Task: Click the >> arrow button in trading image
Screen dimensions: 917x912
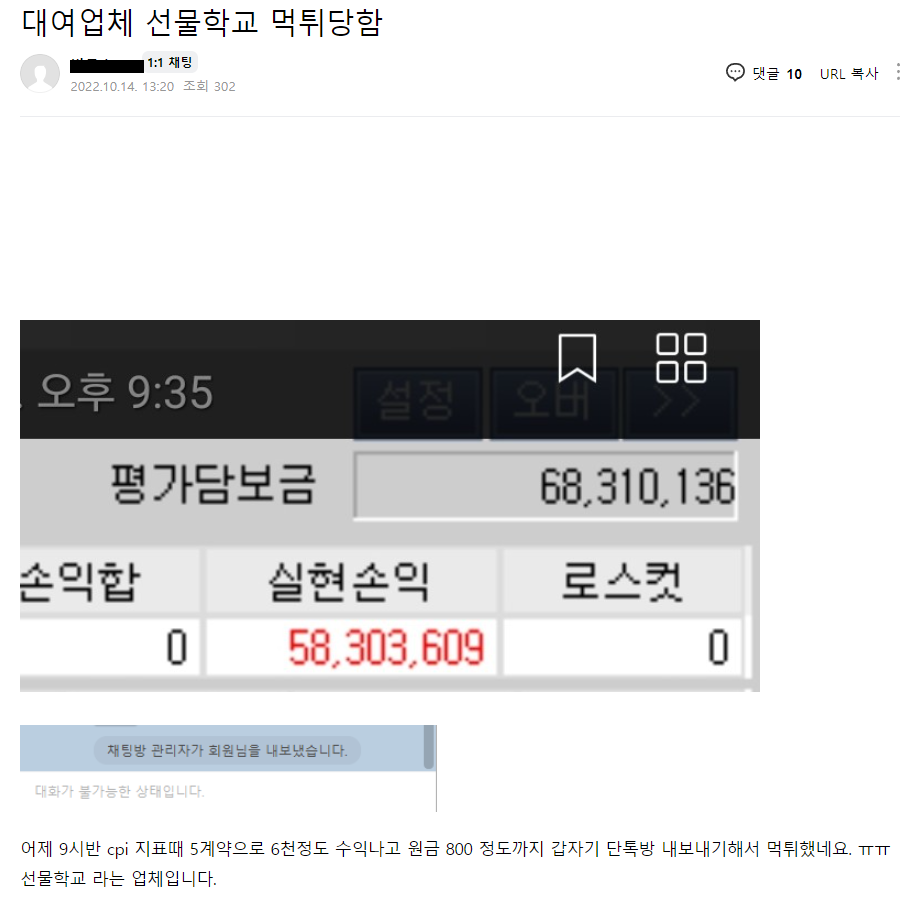Action: (679, 402)
